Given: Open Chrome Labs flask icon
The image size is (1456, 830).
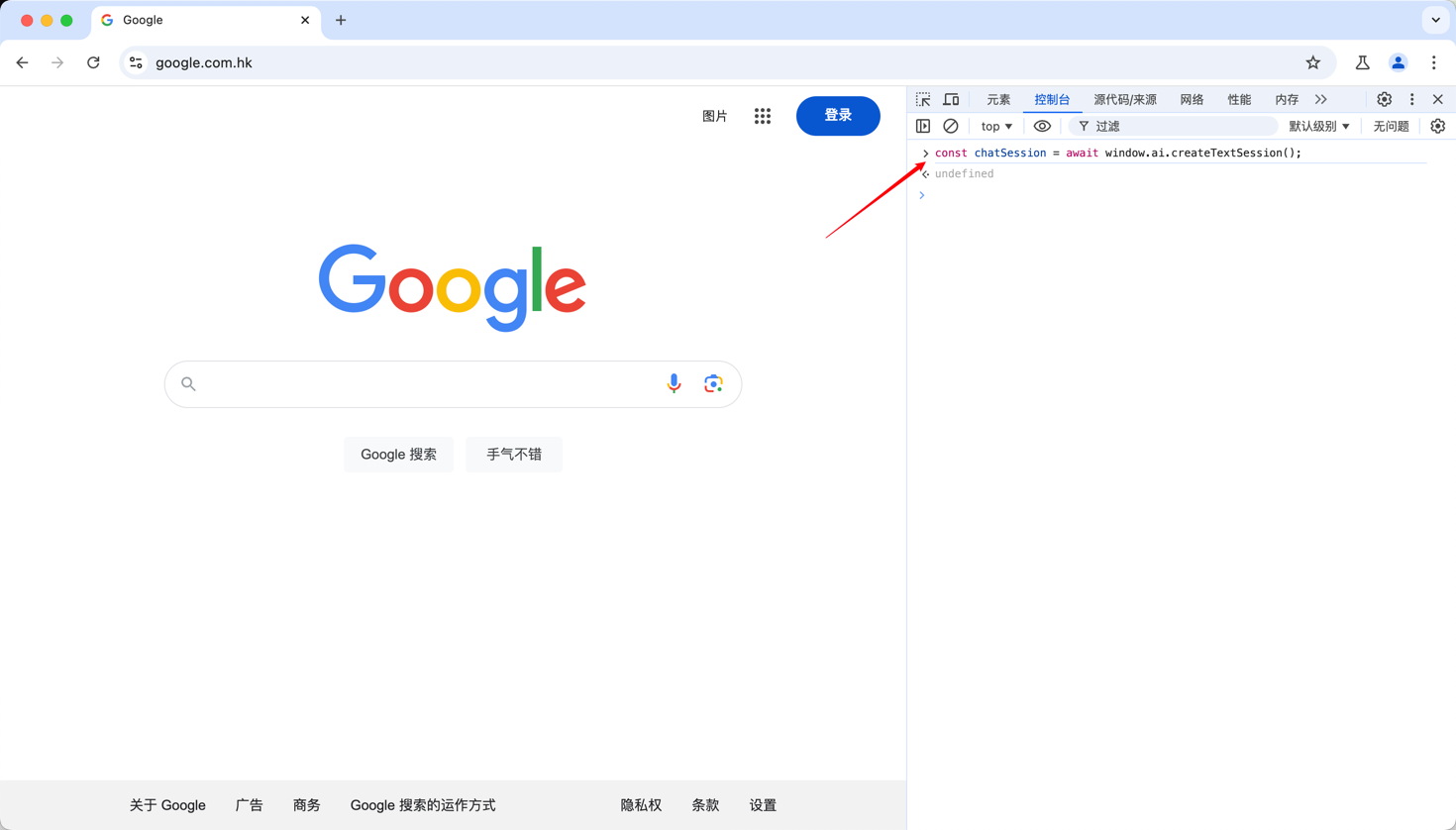Looking at the screenshot, I should 1362,62.
